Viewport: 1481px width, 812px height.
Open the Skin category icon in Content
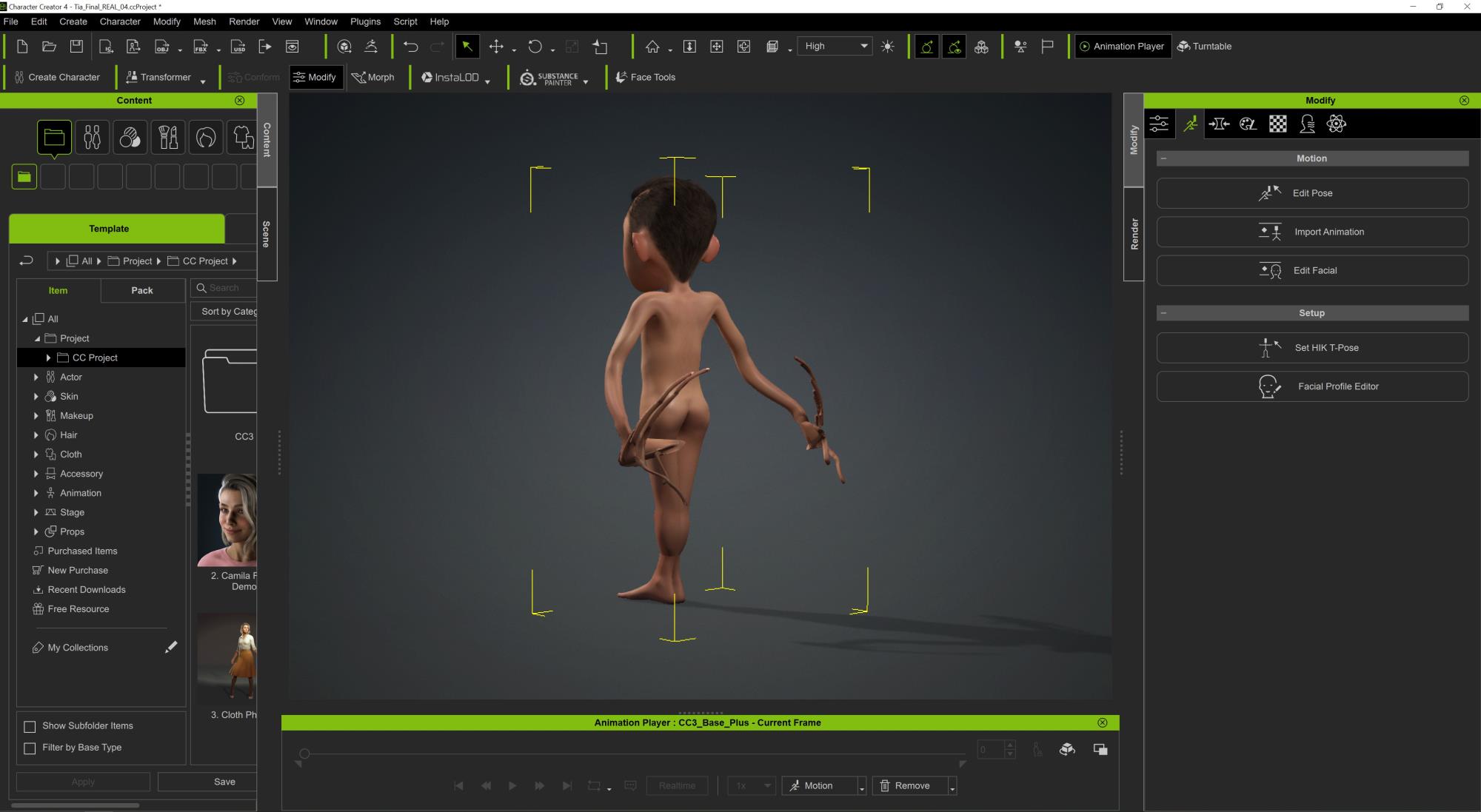pyautogui.click(x=130, y=137)
